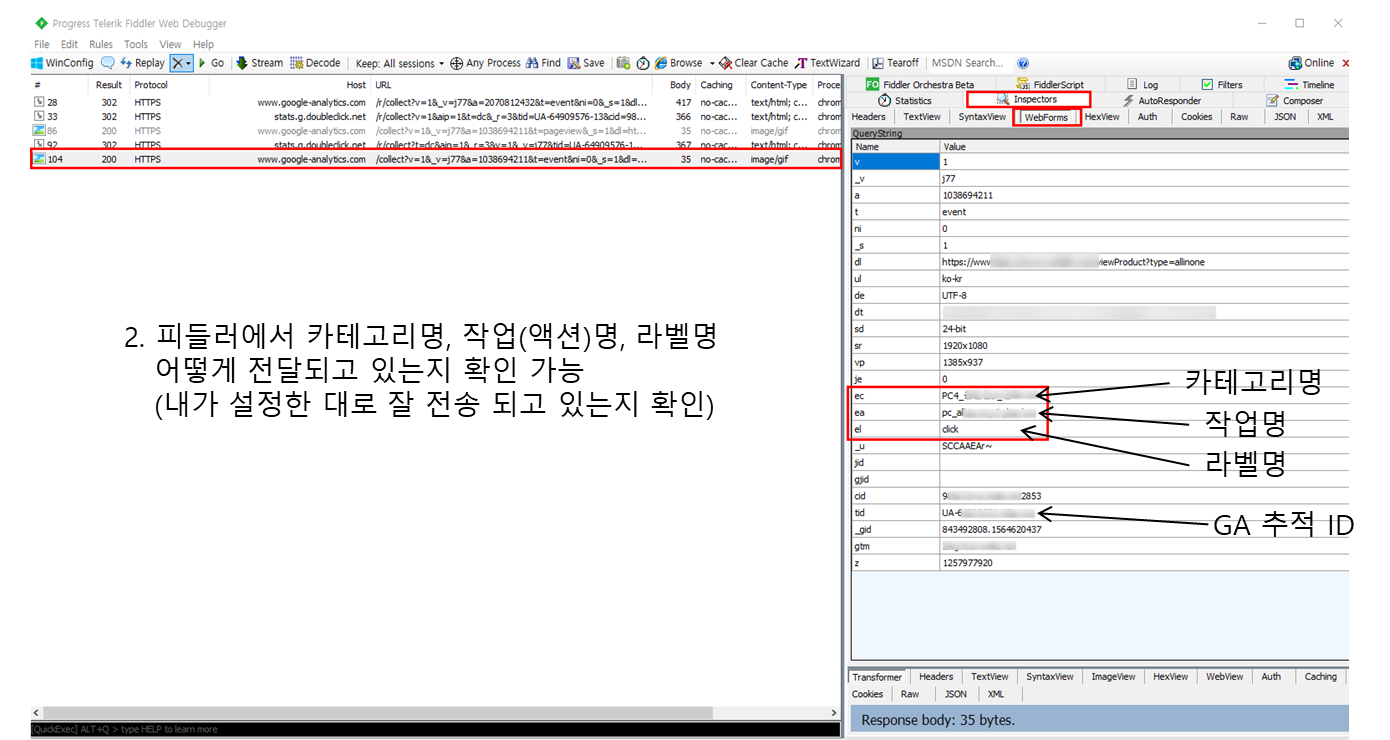
Task: Sort sessions by the Host column header
Action: [x=355, y=86]
